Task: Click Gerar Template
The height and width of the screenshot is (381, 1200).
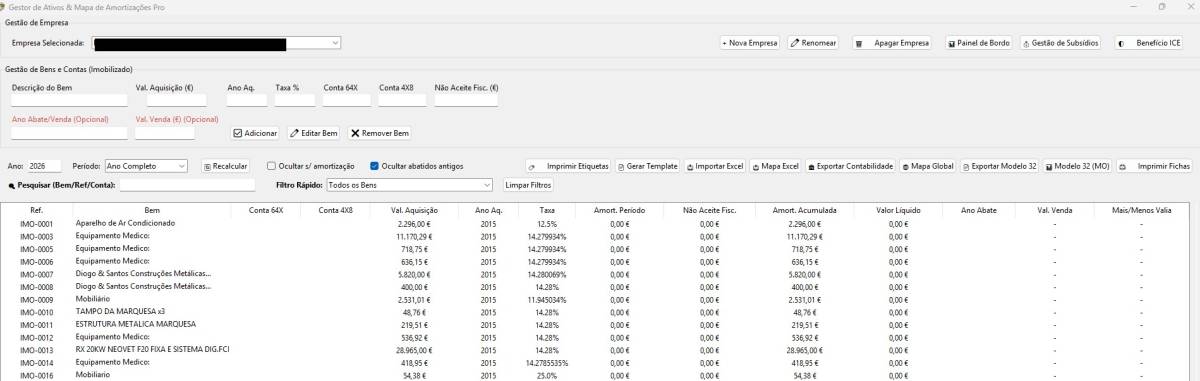Action: point(647,166)
